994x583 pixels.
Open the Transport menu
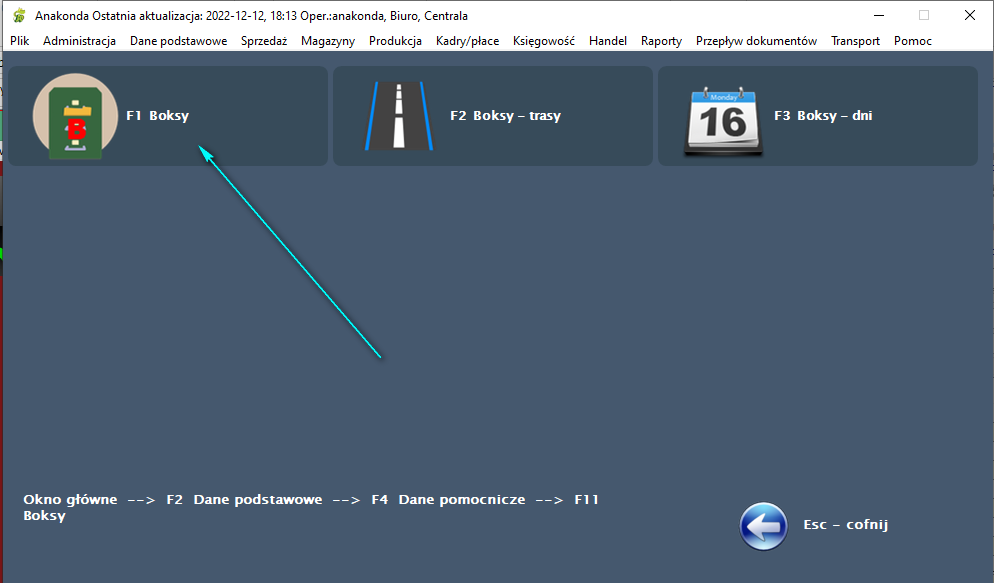click(855, 41)
